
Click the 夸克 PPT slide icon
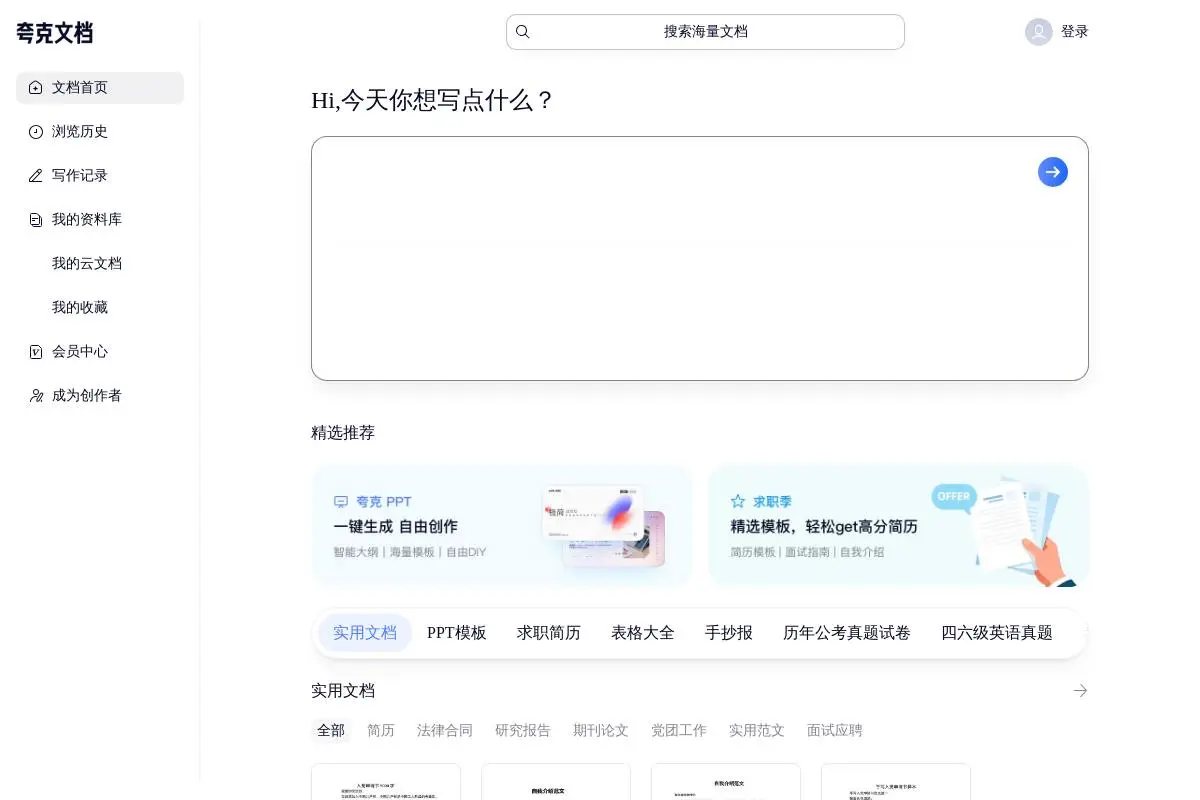pyautogui.click(x=341, y=502)
